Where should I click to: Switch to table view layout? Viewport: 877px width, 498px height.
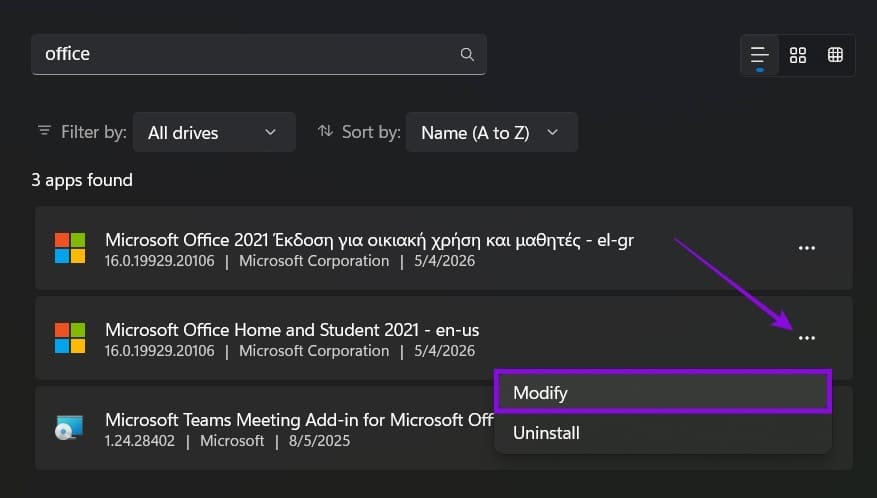835,55
